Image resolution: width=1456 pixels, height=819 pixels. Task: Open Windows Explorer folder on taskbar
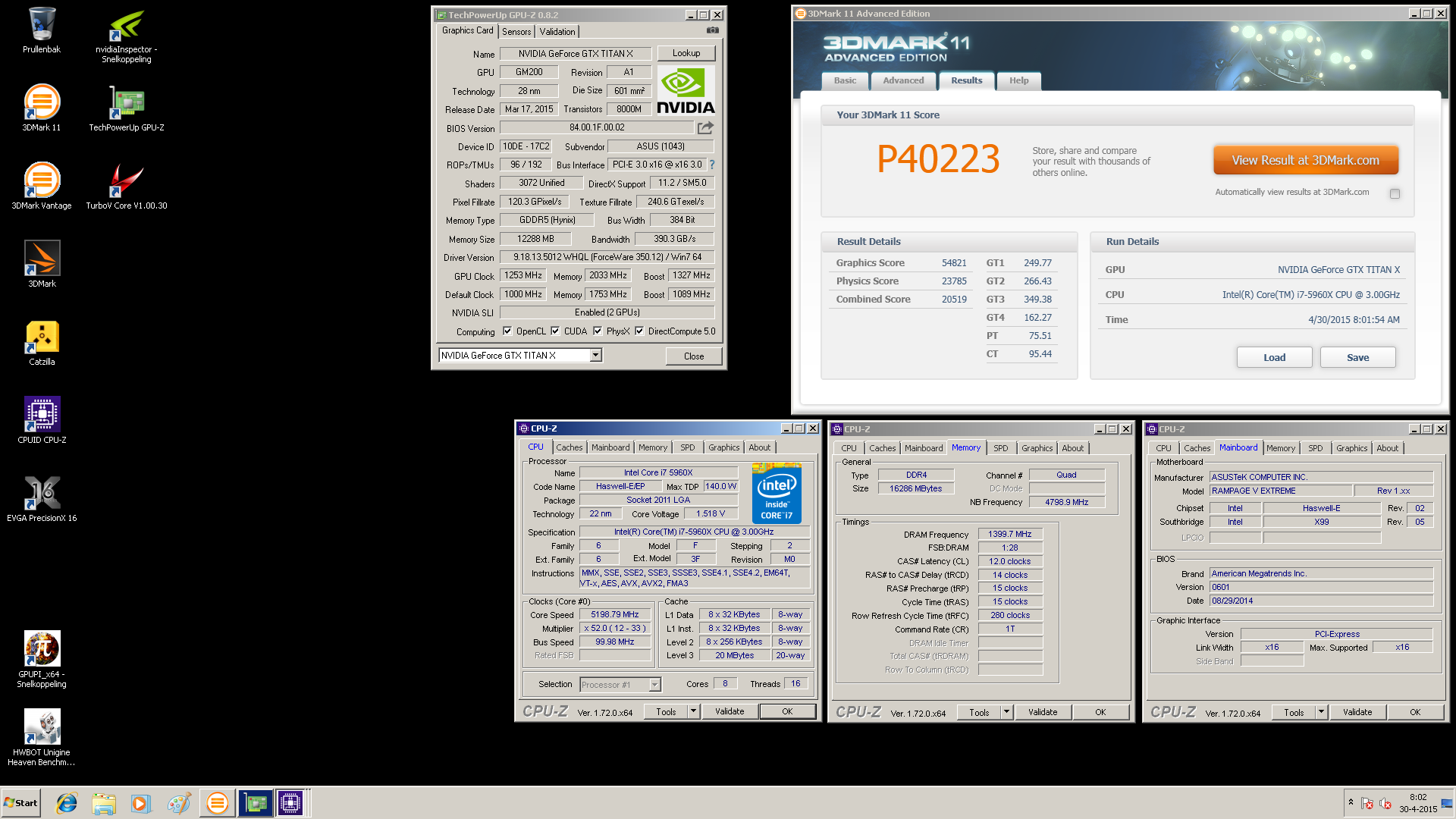click(104, 803)
